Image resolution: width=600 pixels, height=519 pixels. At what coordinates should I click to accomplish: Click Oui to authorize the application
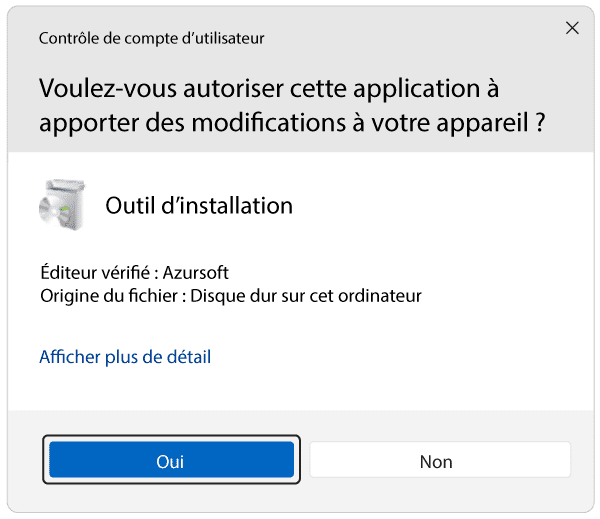(171, 461)
